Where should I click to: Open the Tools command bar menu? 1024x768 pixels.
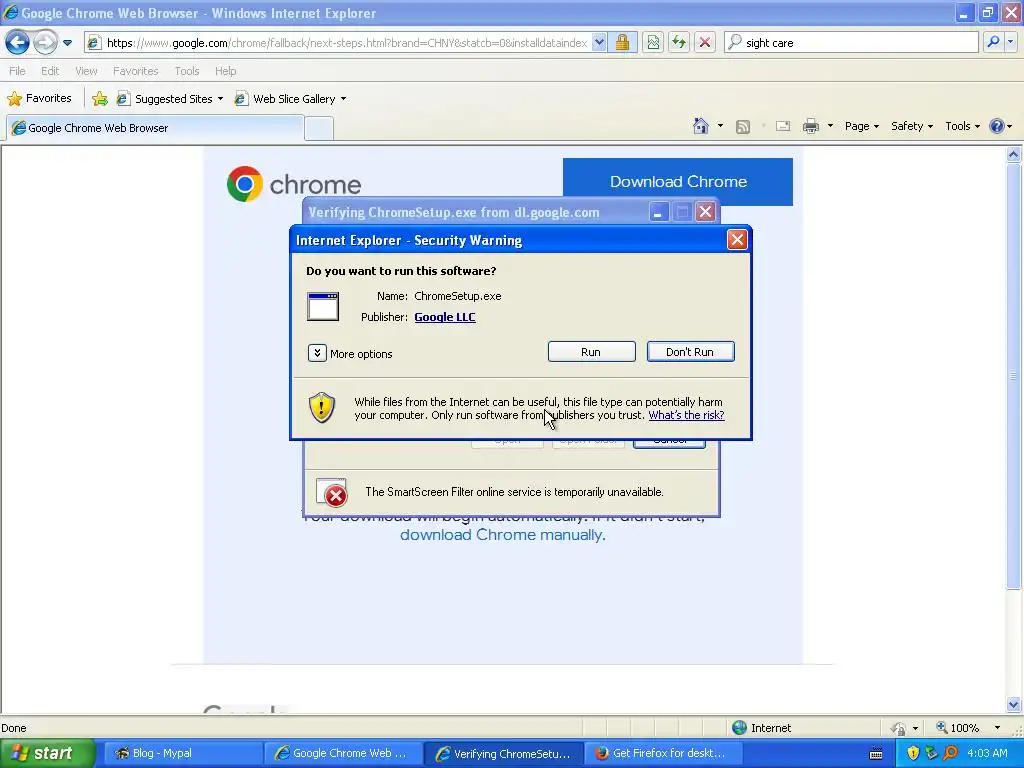962,126
